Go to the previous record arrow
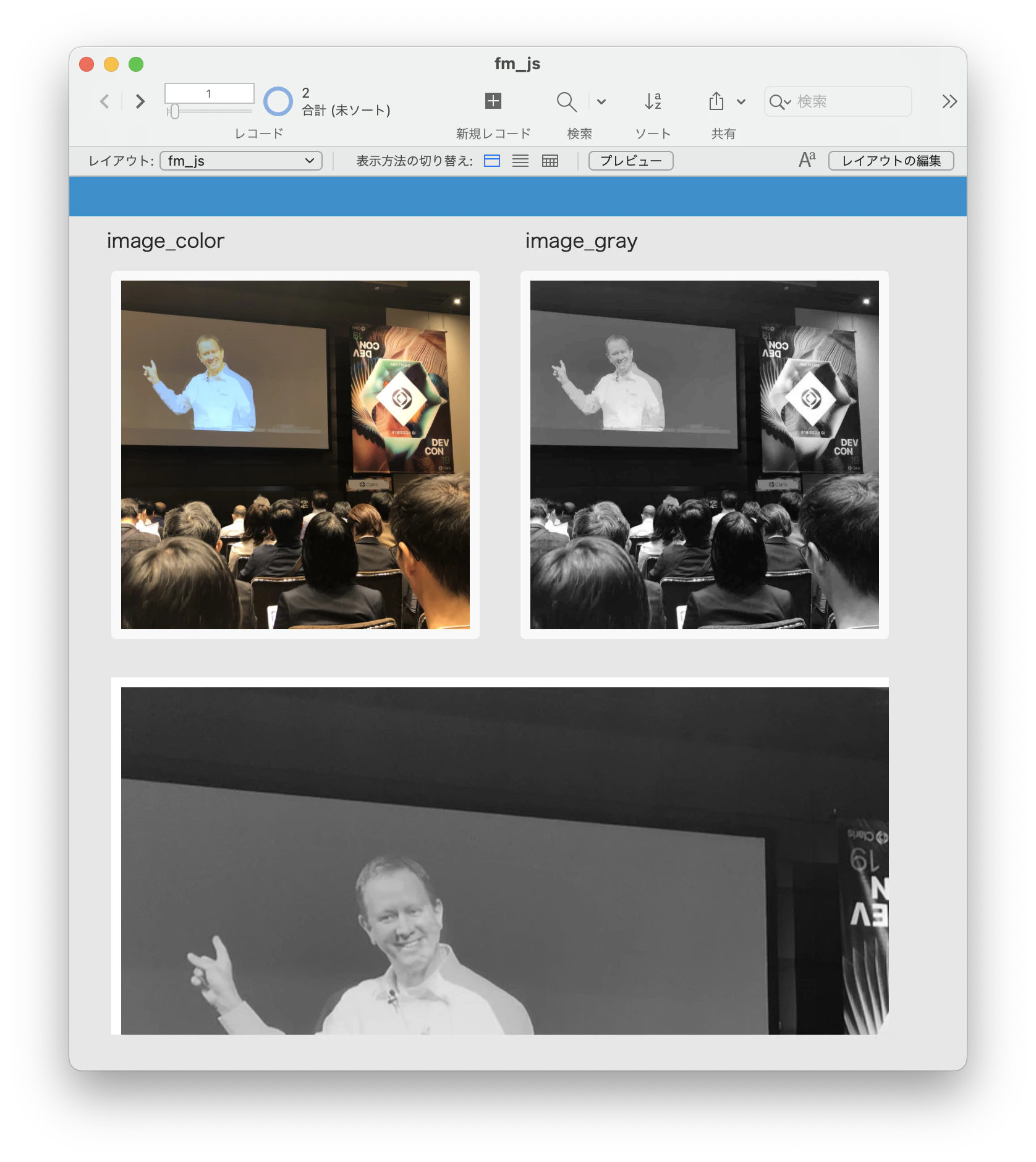The image size is (1036, 1162). [105, 101]
